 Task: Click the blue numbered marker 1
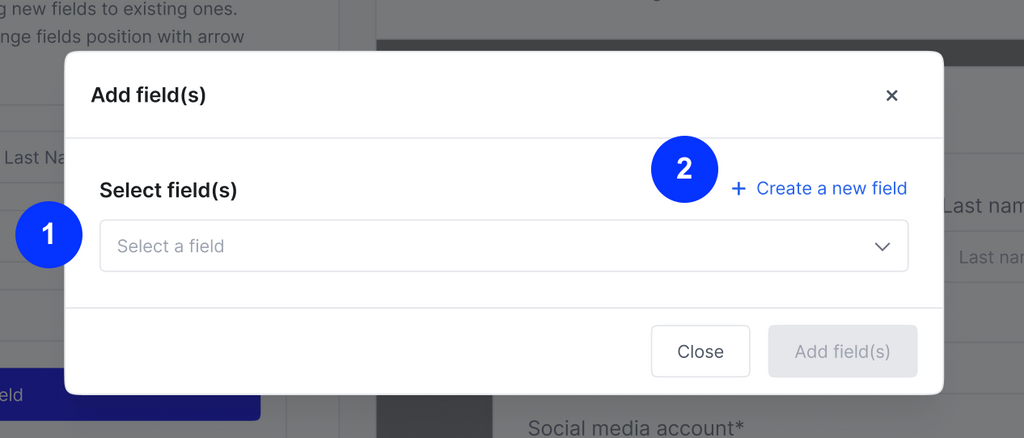(x=49, y=235)
